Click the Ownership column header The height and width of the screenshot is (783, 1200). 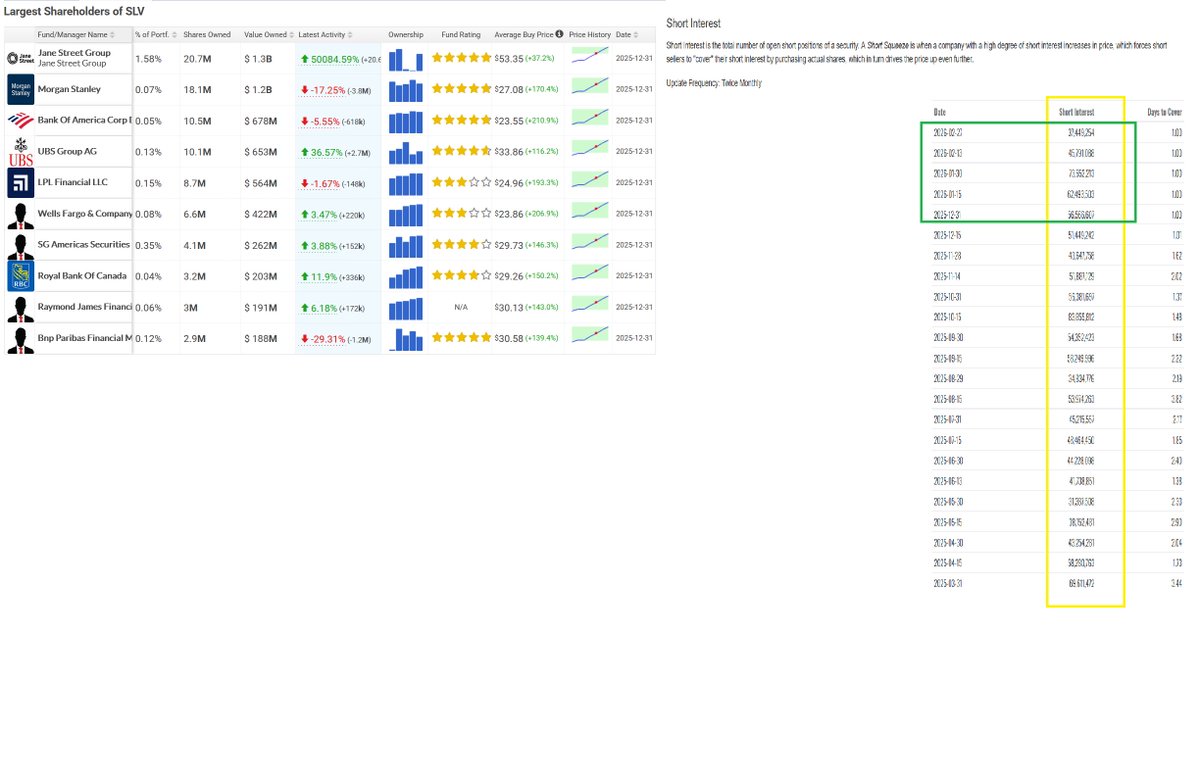click(x=406, y=35)
